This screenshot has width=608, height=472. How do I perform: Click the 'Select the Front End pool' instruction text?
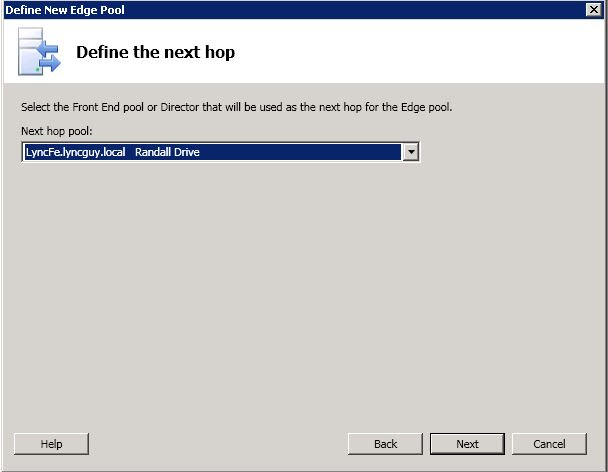point(237,107)
